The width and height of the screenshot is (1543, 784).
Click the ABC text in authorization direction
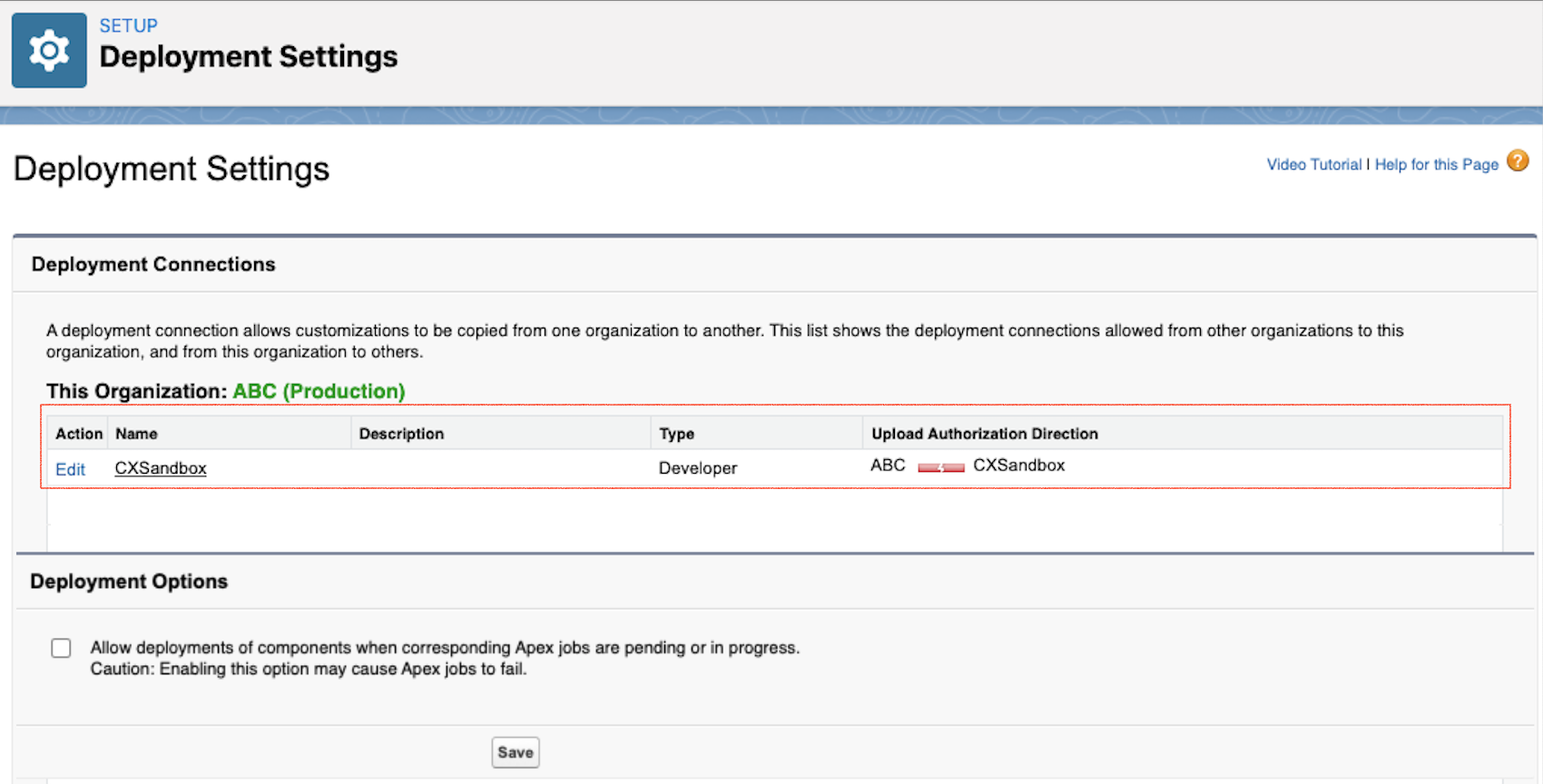[x=888, y=465]
